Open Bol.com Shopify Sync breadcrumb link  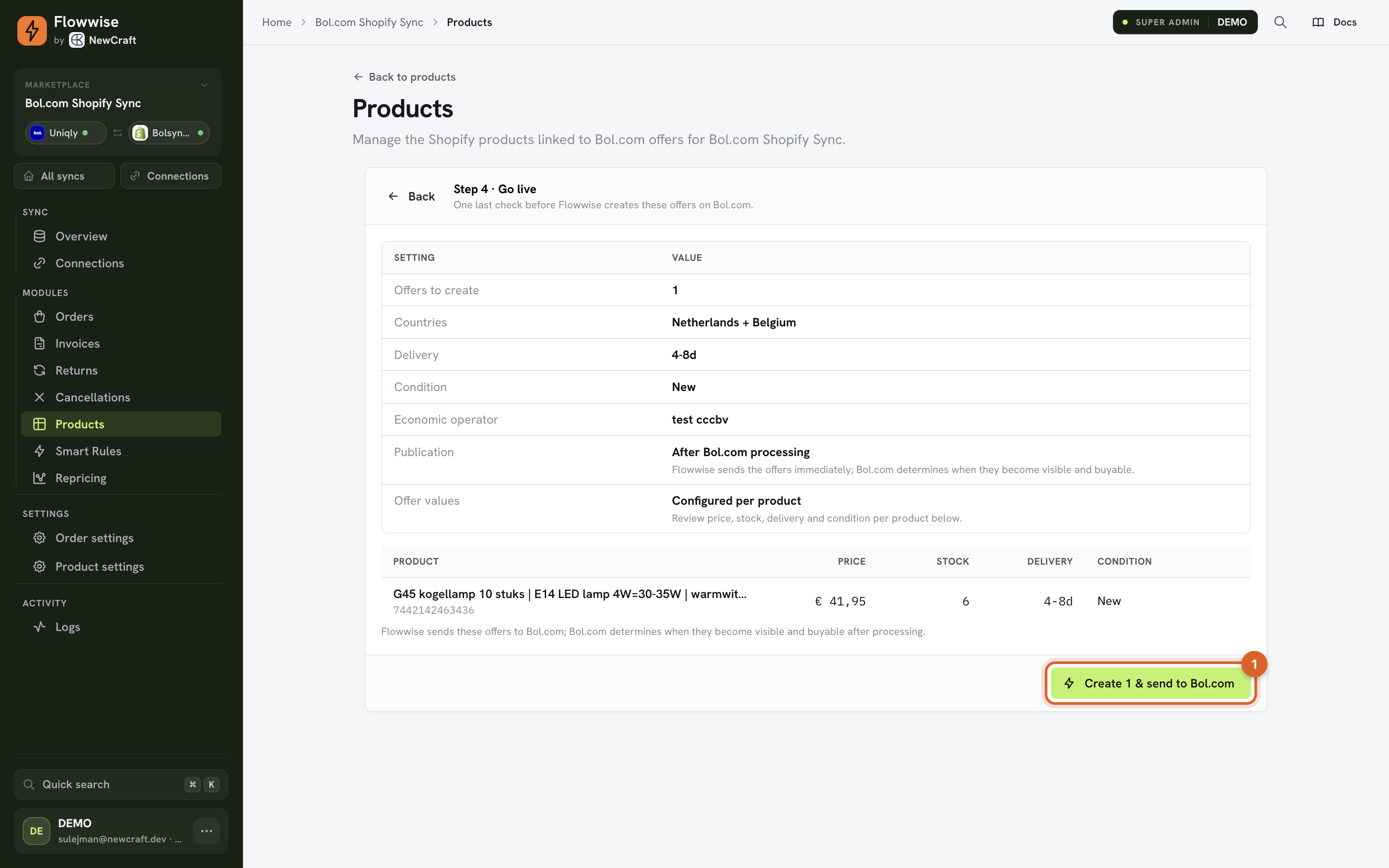point(369,22)
